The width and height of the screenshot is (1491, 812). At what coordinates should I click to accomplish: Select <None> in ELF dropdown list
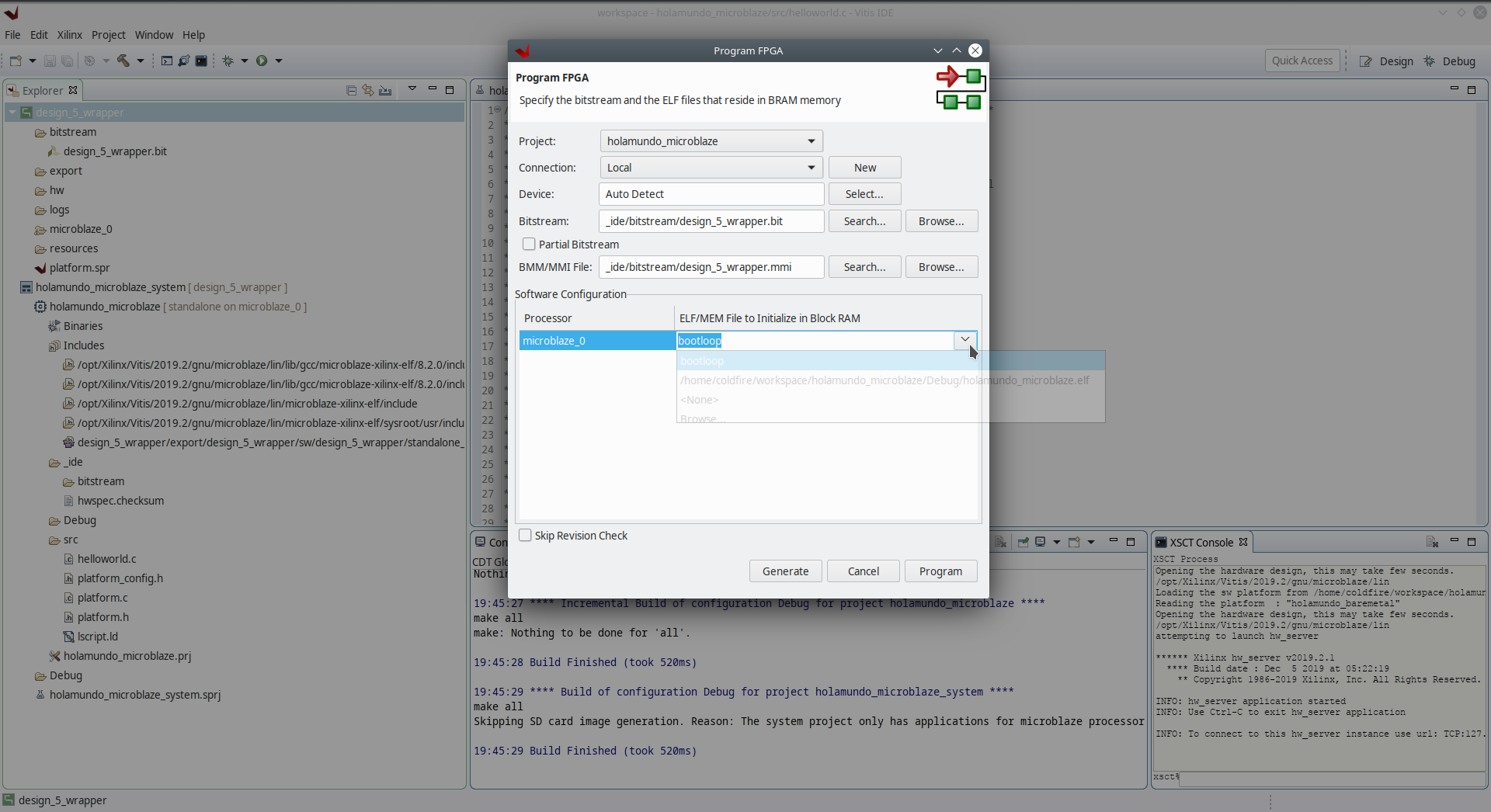(891, 400)
